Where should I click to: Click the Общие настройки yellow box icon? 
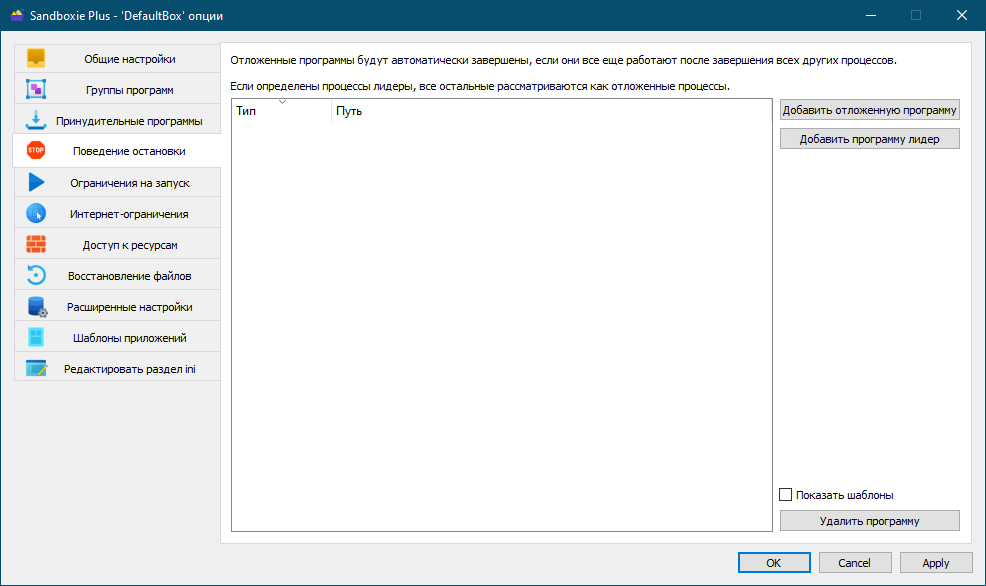tap(36, 58)
